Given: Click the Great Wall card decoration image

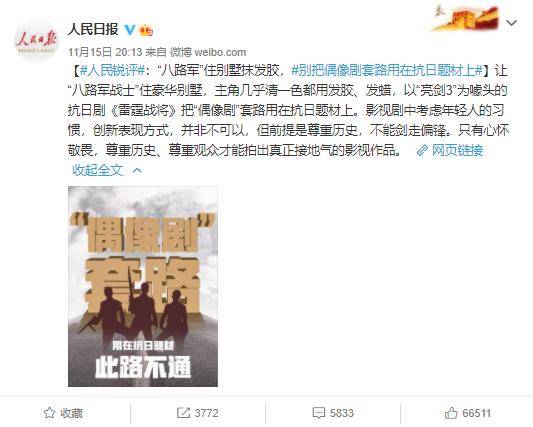Looking at the screenshot, I should pyautogui.click(x=467, y=18).
